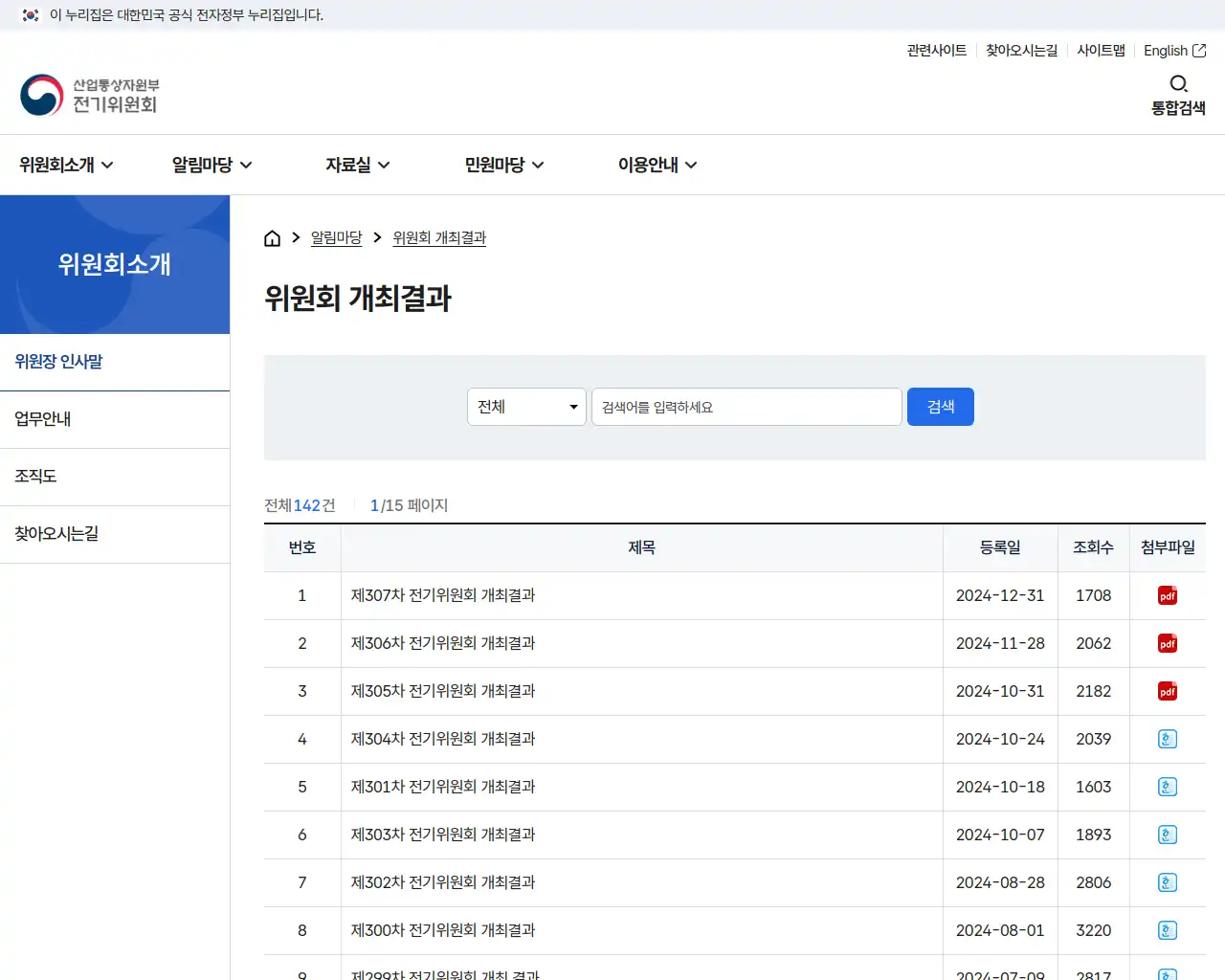Open 제301차 전기위원회 개최결과 post
This screenshot has width=1225, height=980.
click(x=443, y=787)
